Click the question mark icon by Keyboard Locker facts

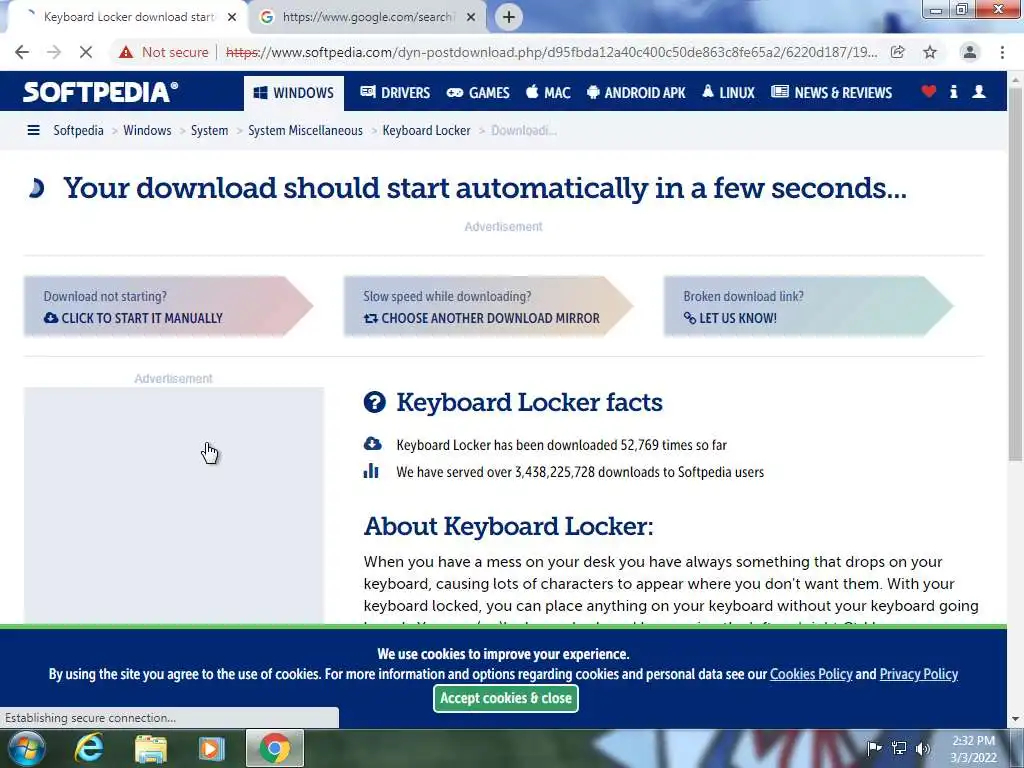click(x=375, y=402)
